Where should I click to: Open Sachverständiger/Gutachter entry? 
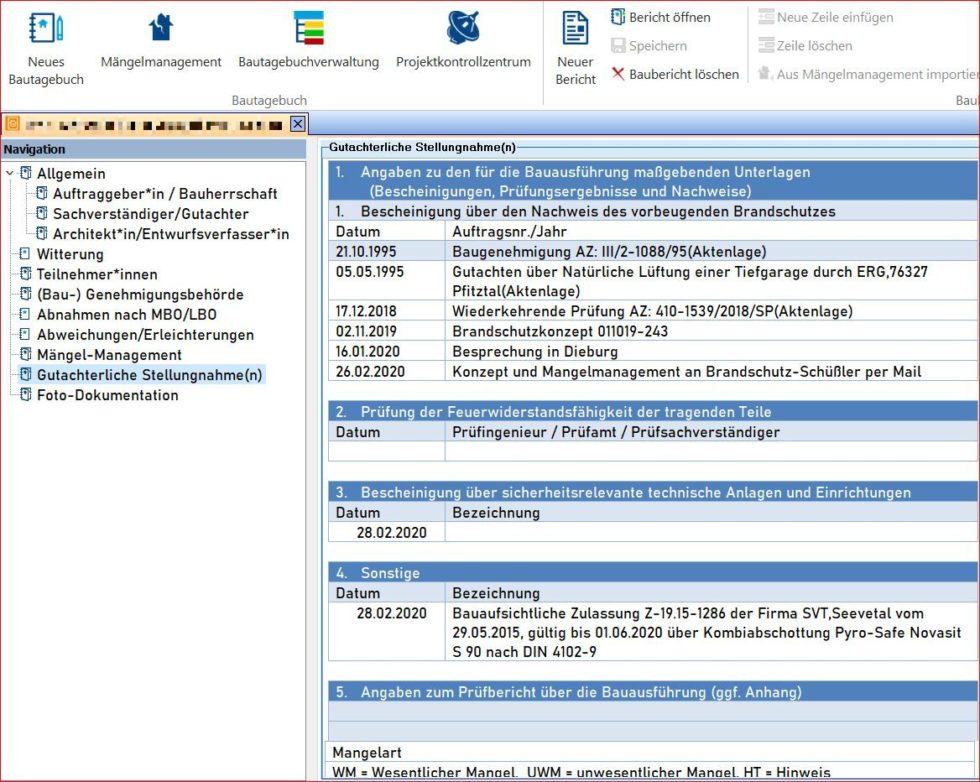(x=150, y=214)
